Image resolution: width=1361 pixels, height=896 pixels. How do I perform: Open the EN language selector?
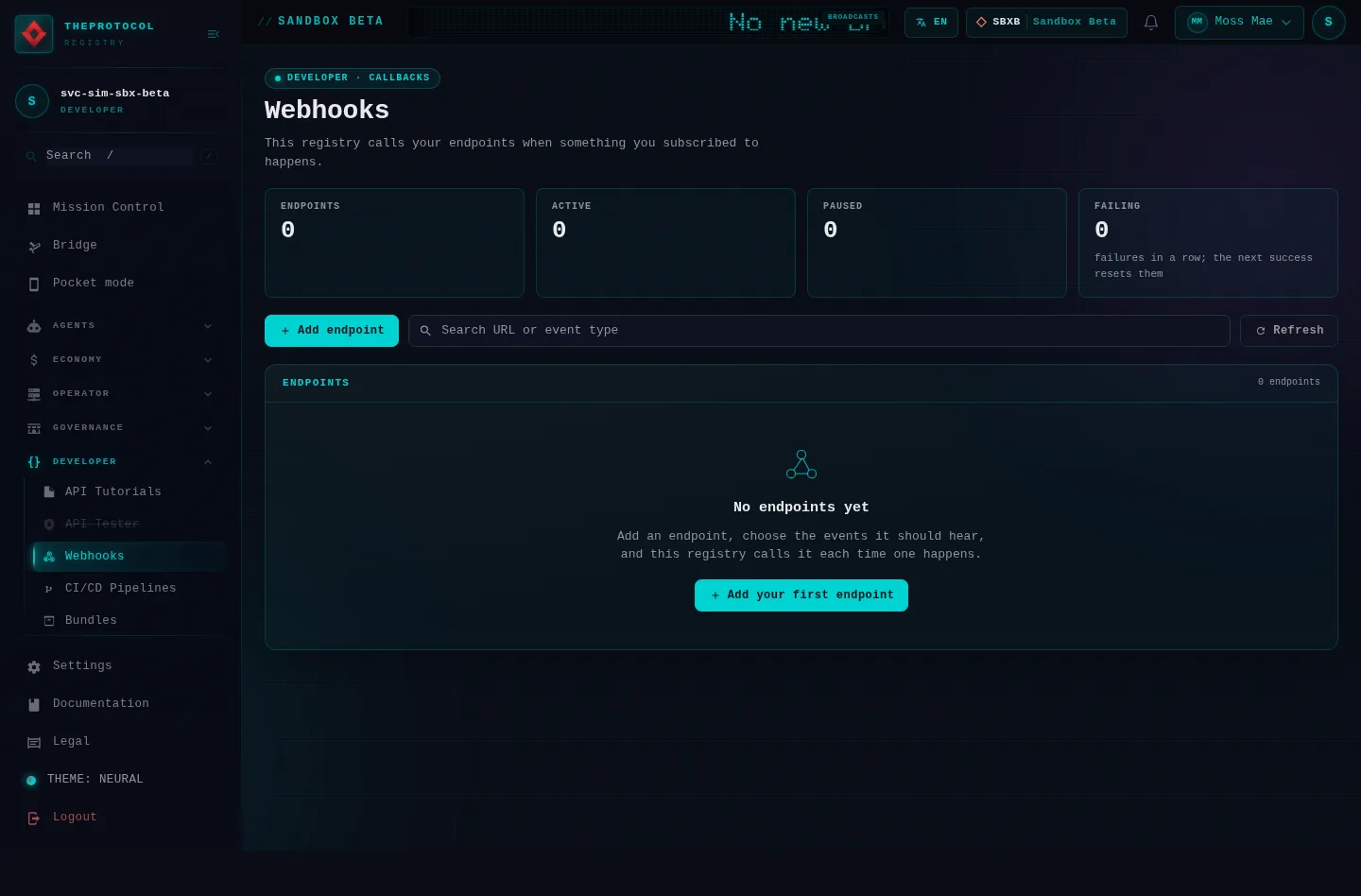pyautogui.click(x=931, y=22)
